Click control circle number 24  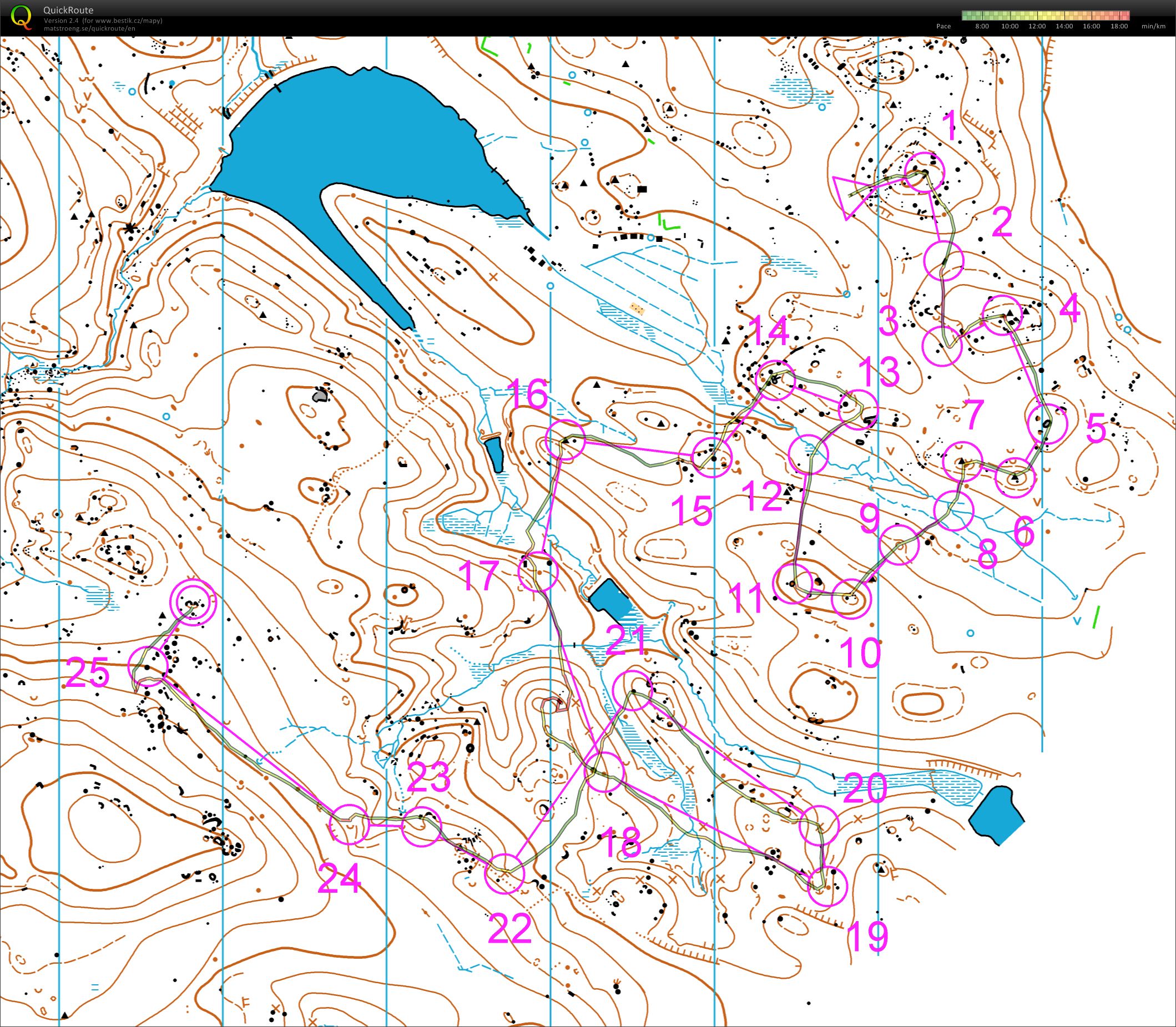(349, 824)
